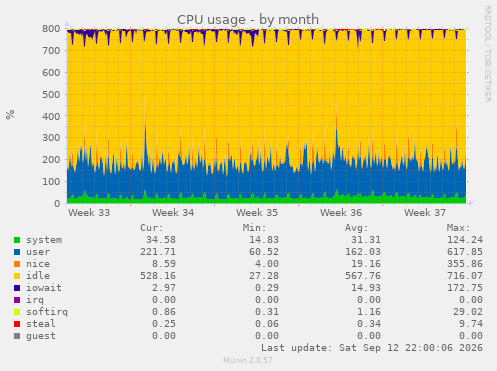Click the 'user' legend label

tap(38, 252)
